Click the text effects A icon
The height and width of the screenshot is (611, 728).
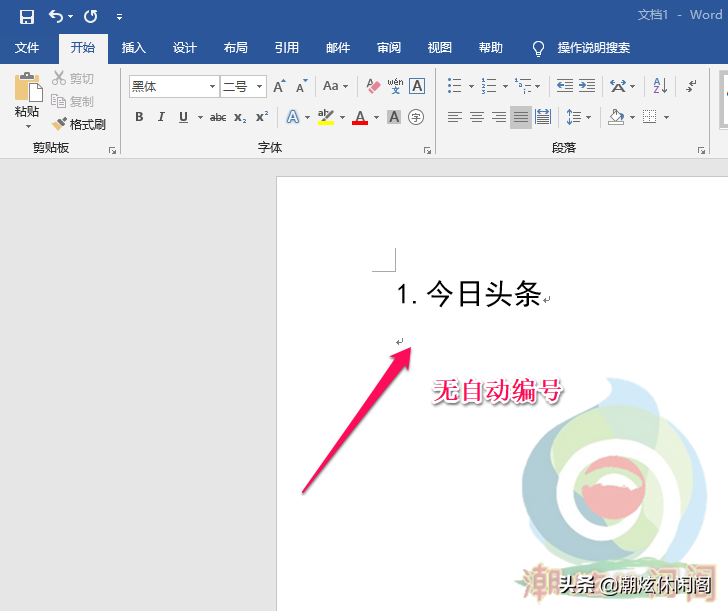coord(292,117)
